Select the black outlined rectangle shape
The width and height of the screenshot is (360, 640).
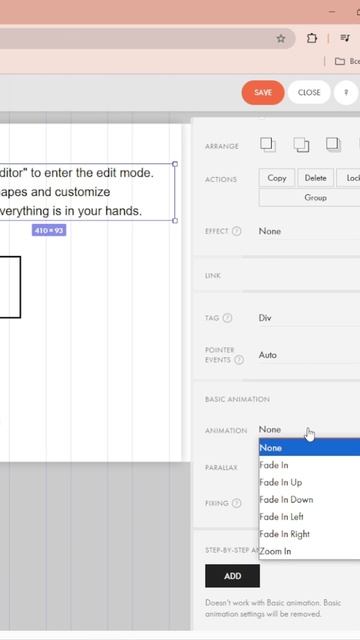point(10,287)
